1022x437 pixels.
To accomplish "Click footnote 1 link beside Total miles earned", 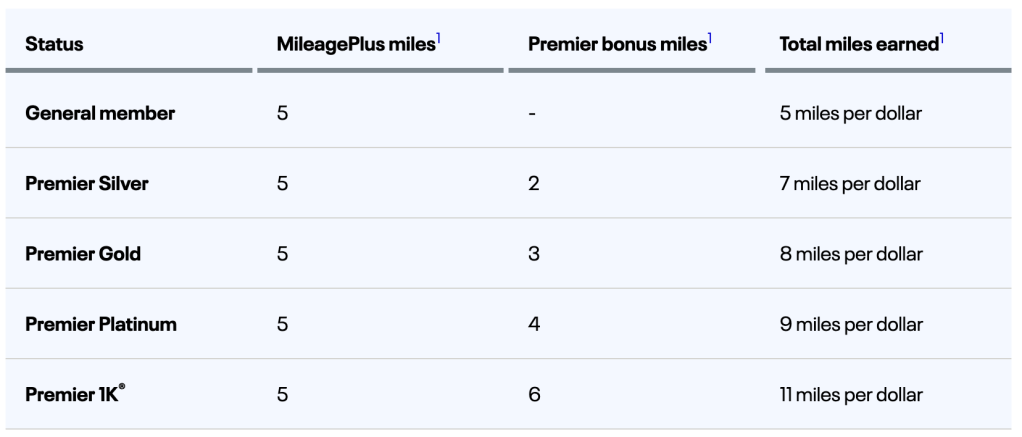I will pos(942,38).
